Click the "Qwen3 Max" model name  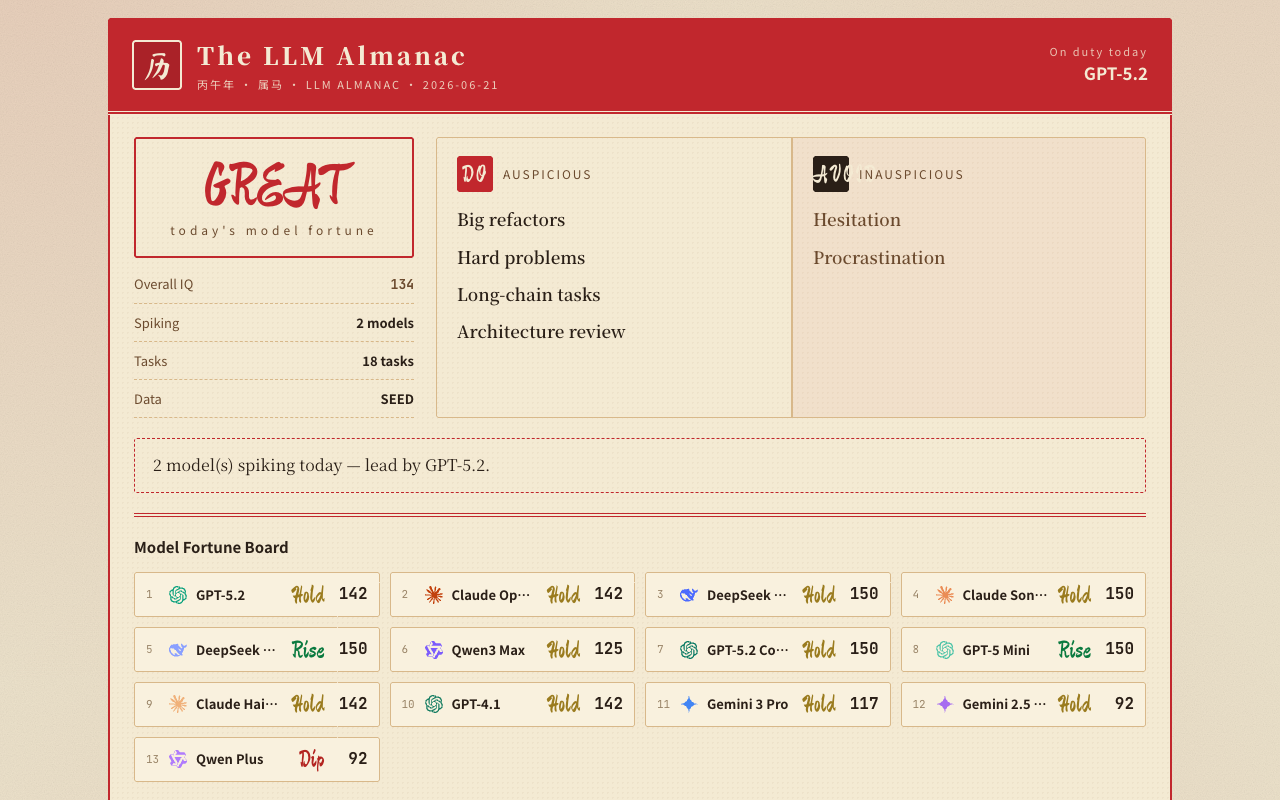[488, 650]
